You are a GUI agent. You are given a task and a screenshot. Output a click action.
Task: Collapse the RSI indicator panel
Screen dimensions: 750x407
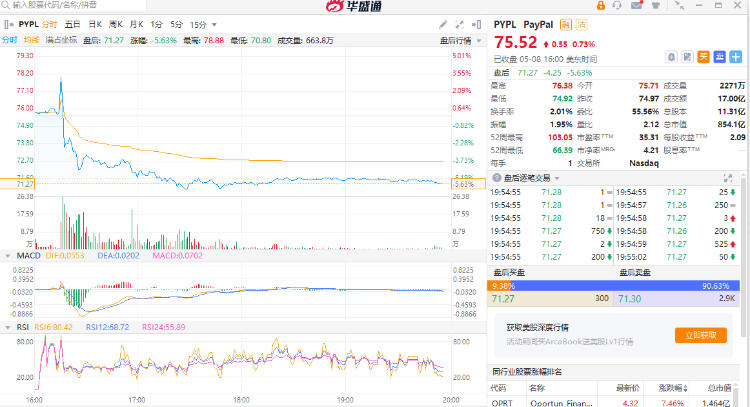[8, 328]
